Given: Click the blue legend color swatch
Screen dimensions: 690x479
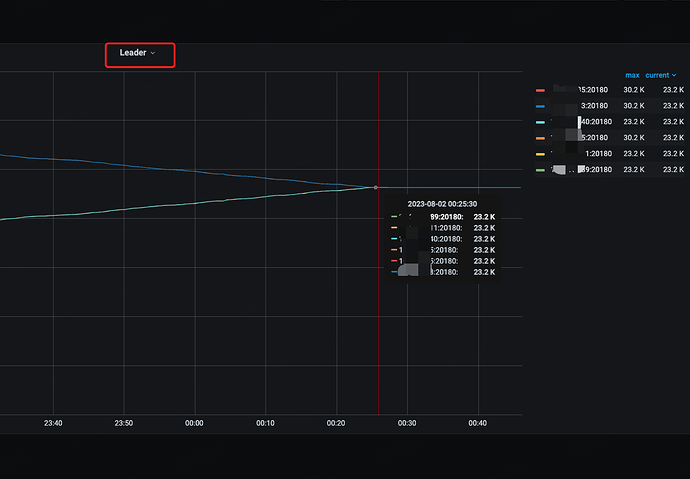Looking at the screenshot, I should (541, 106).
